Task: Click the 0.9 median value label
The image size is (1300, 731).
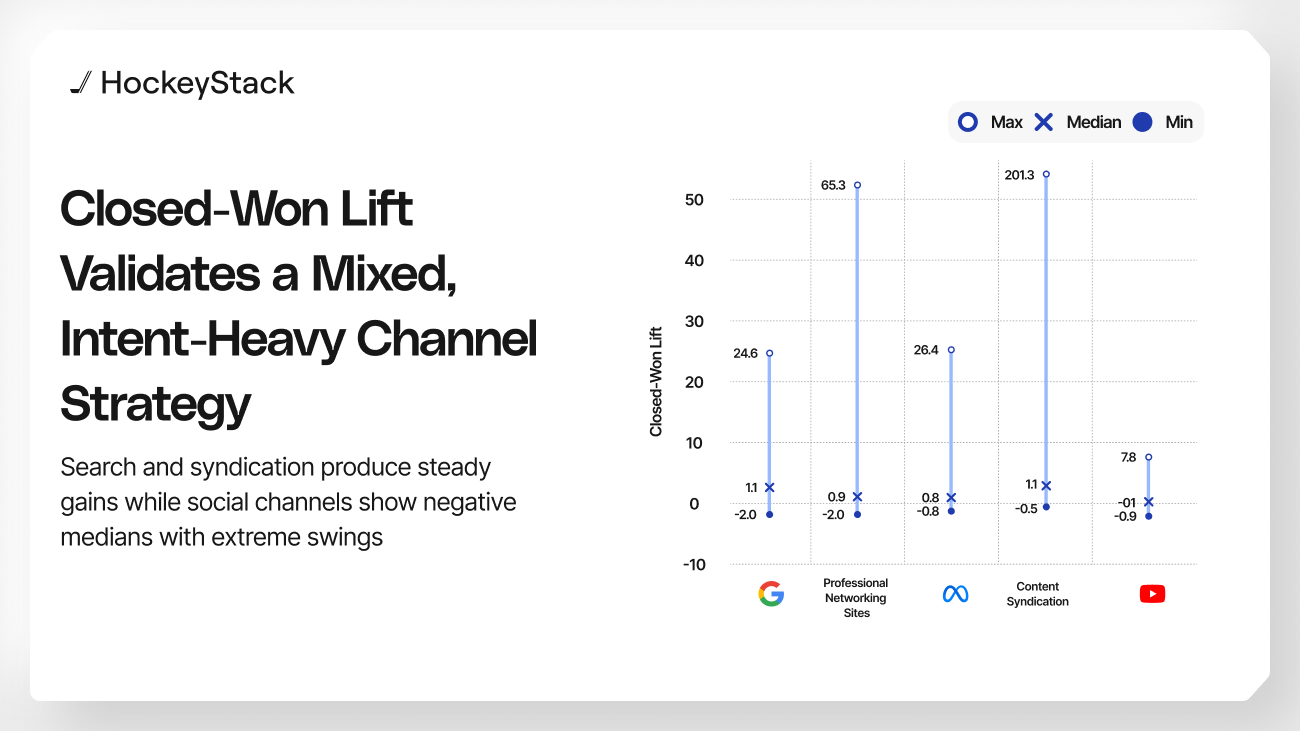Action: point(837,497)
